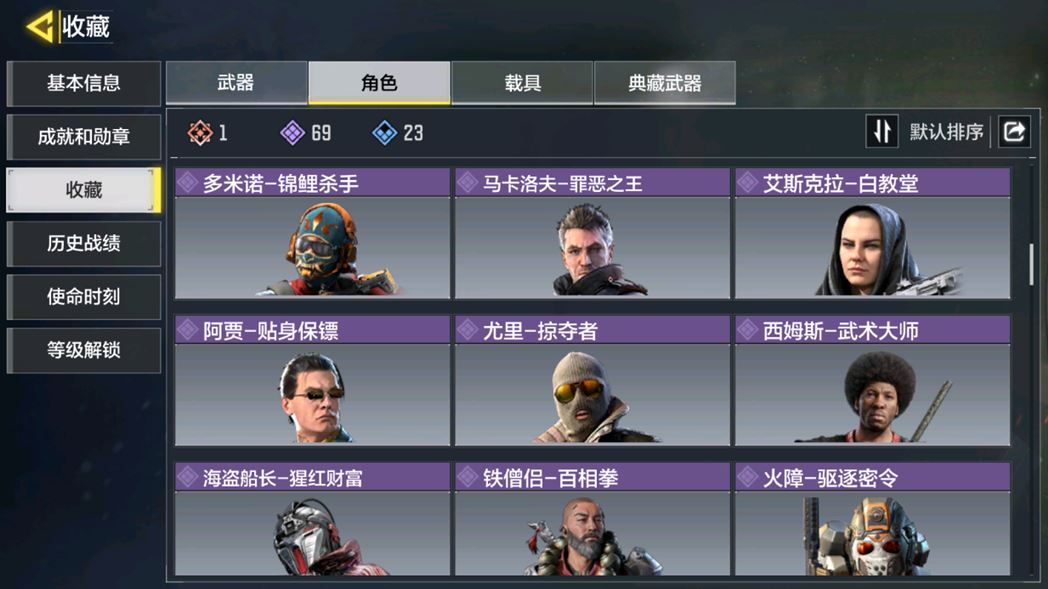The image size is (1048, 589).
Task: Switch to the 载具 tab
Action: pyautogui.click(x=522, y=83)
